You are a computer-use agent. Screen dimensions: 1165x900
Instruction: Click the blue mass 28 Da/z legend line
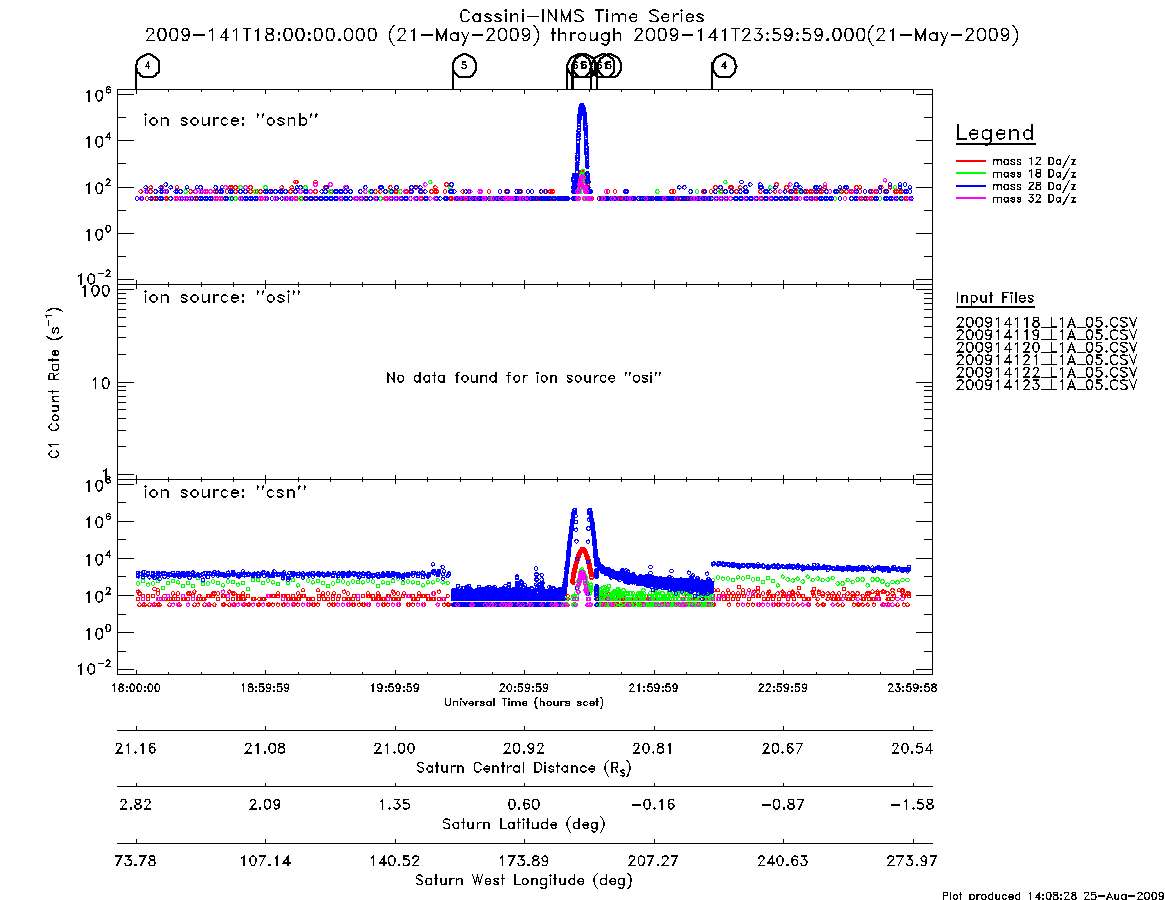click(x=970, y=186)
